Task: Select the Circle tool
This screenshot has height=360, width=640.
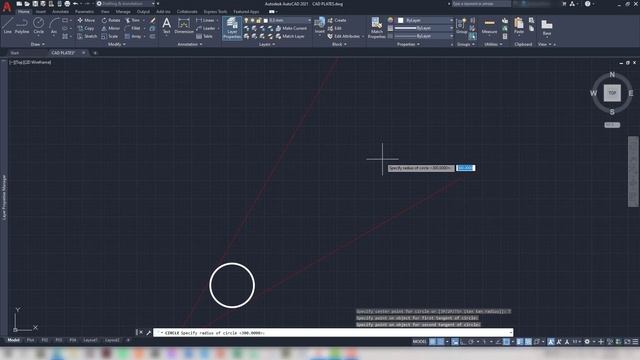Action: [38, 26]
